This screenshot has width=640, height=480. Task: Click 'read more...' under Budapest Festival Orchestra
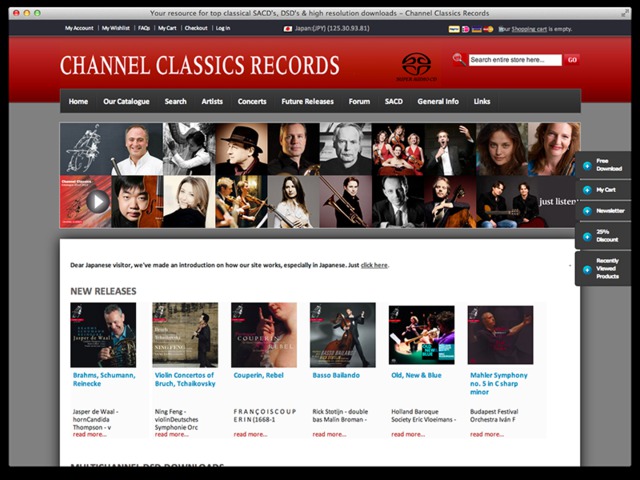487,435
